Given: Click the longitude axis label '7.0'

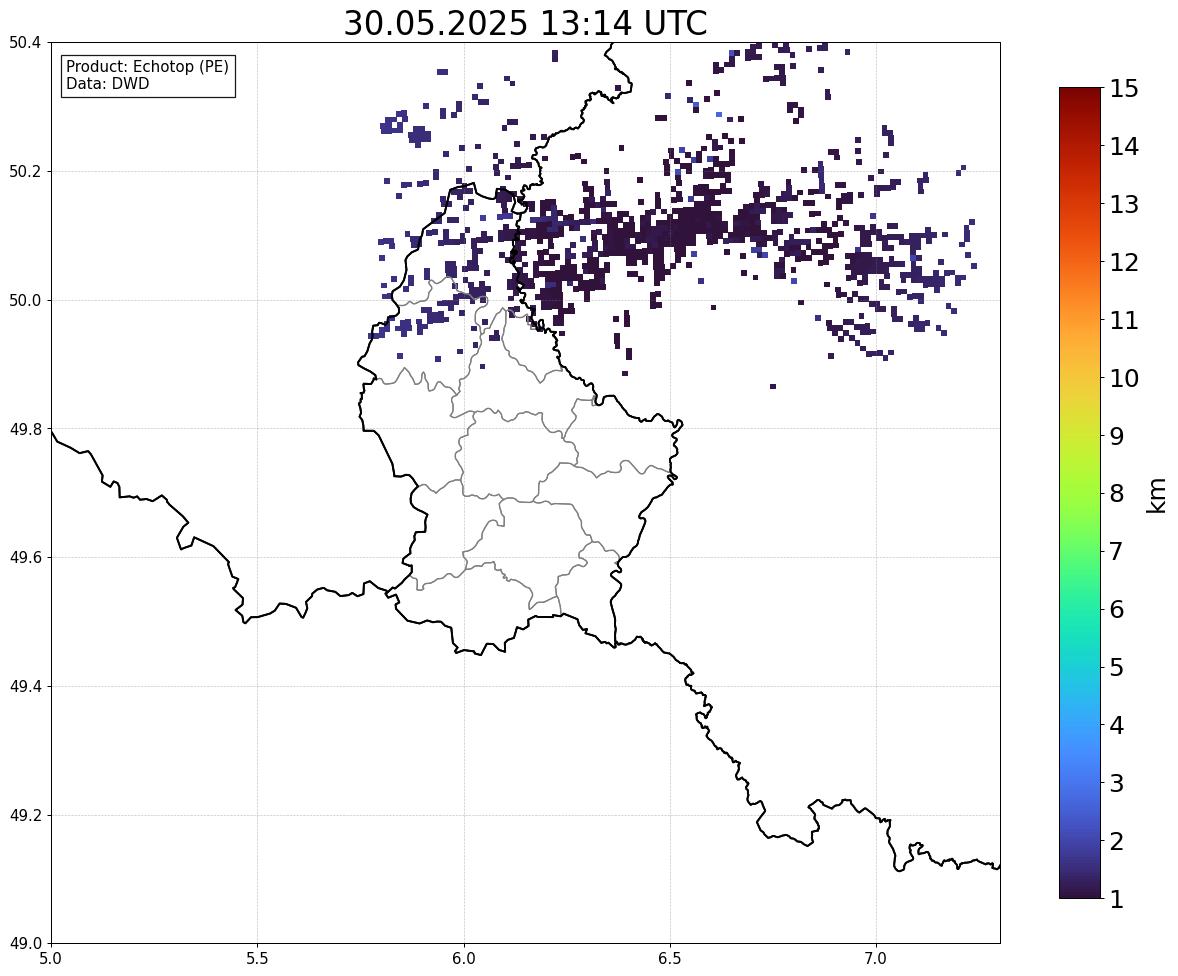Looking at the screenshot, I should tap(877, 959).
